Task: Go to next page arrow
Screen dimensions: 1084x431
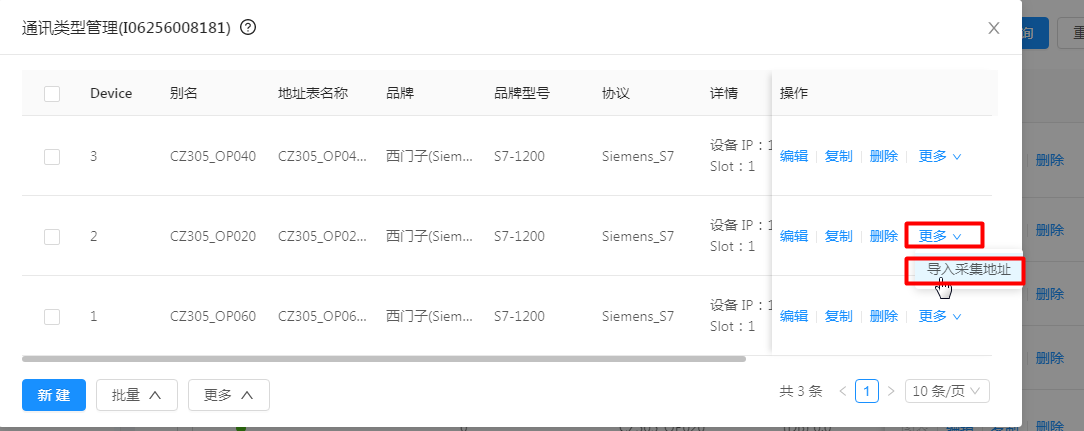Action: 891,391
